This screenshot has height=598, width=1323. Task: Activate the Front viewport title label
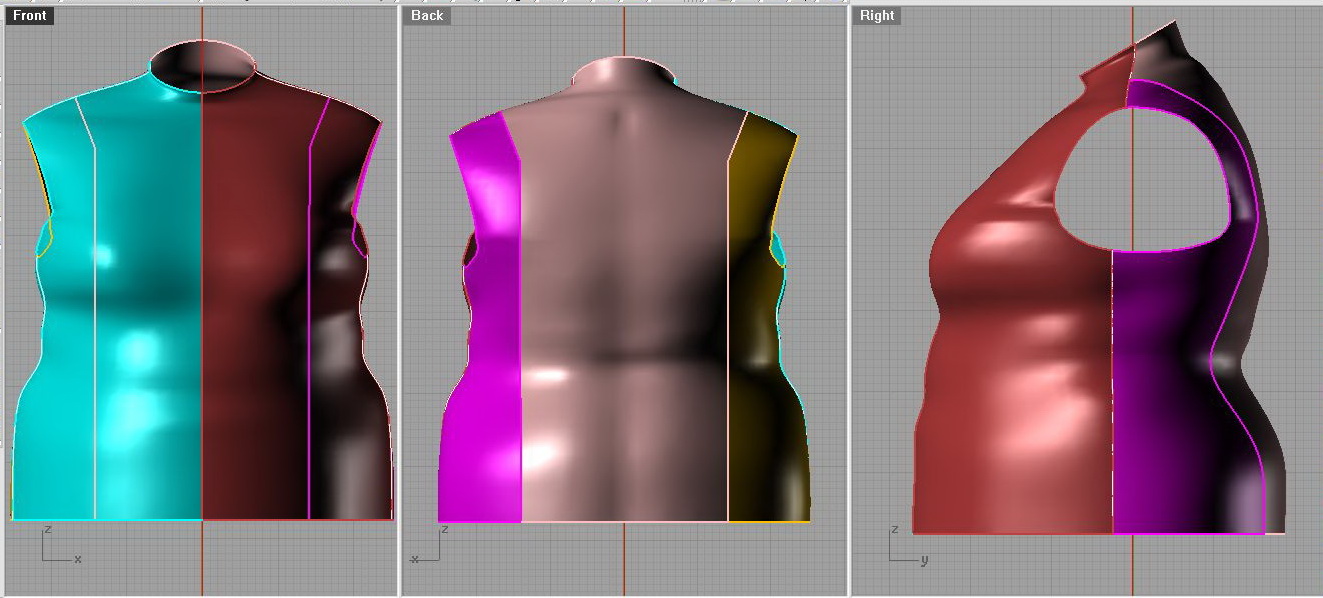pyautogui.click(x=29, y=16)
